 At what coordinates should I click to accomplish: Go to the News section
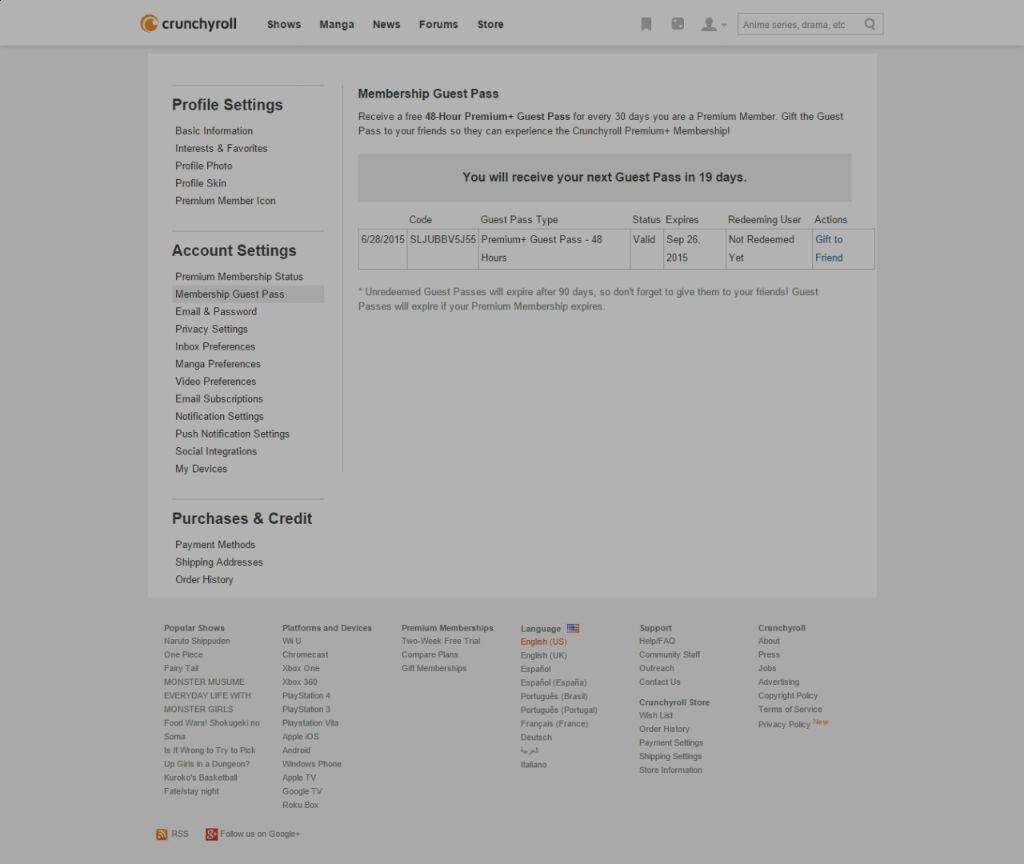[387, 24]
